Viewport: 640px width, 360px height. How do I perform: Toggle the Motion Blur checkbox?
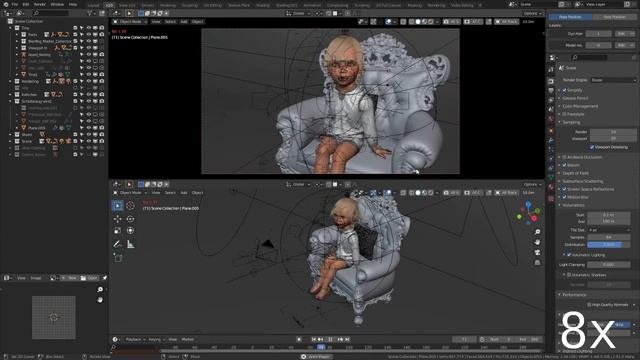pyautogui.click(x=564, y=197)
